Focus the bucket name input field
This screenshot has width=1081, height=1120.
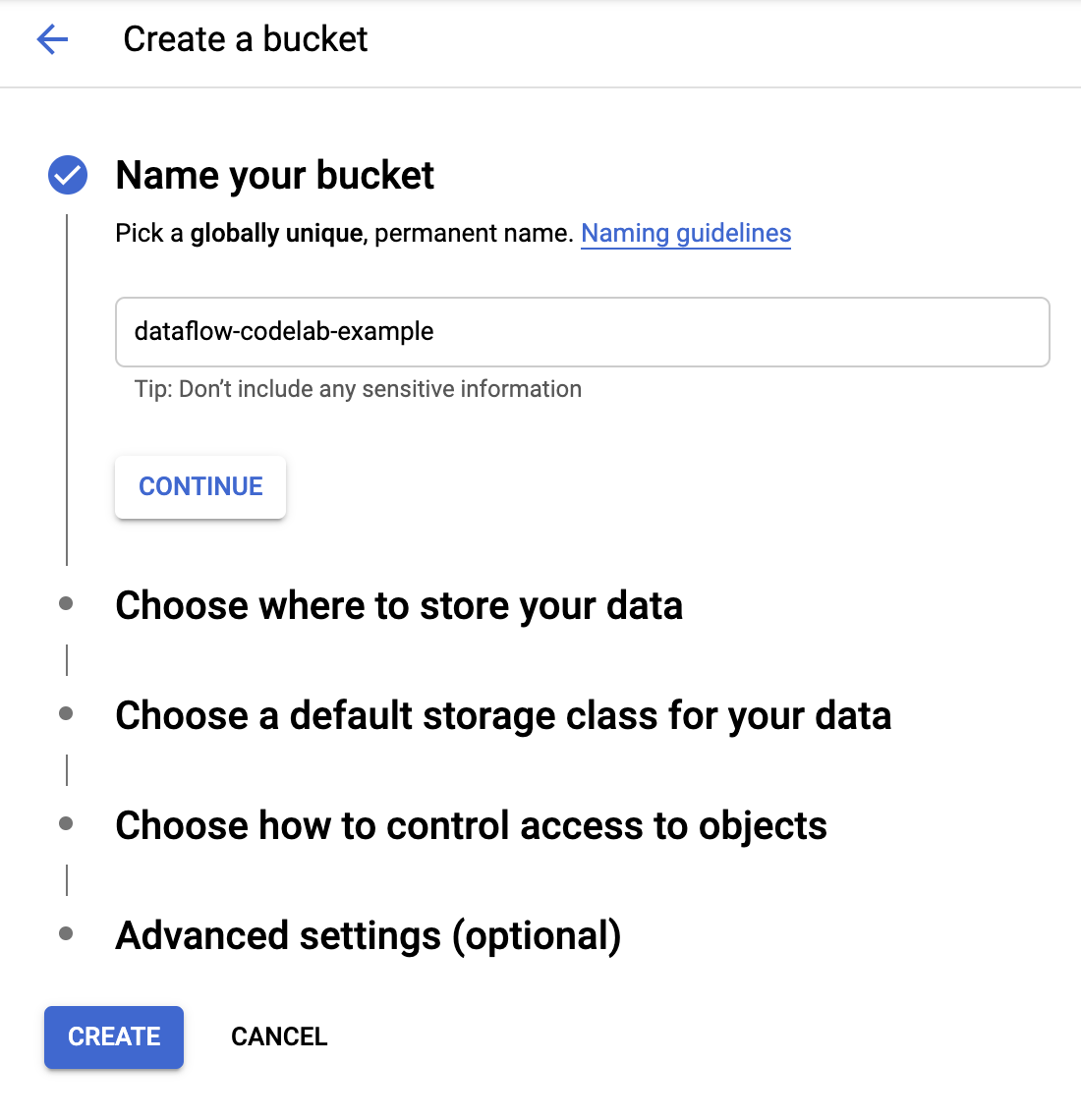point(582,332)
